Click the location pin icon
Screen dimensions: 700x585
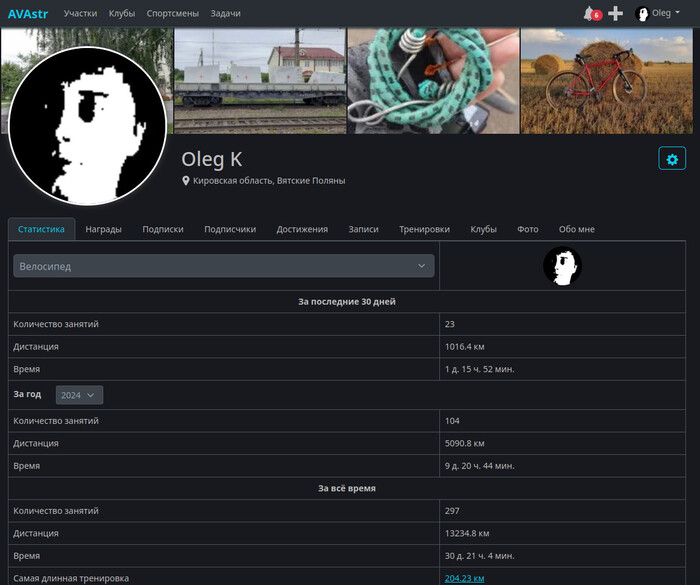tap(186, 181)
